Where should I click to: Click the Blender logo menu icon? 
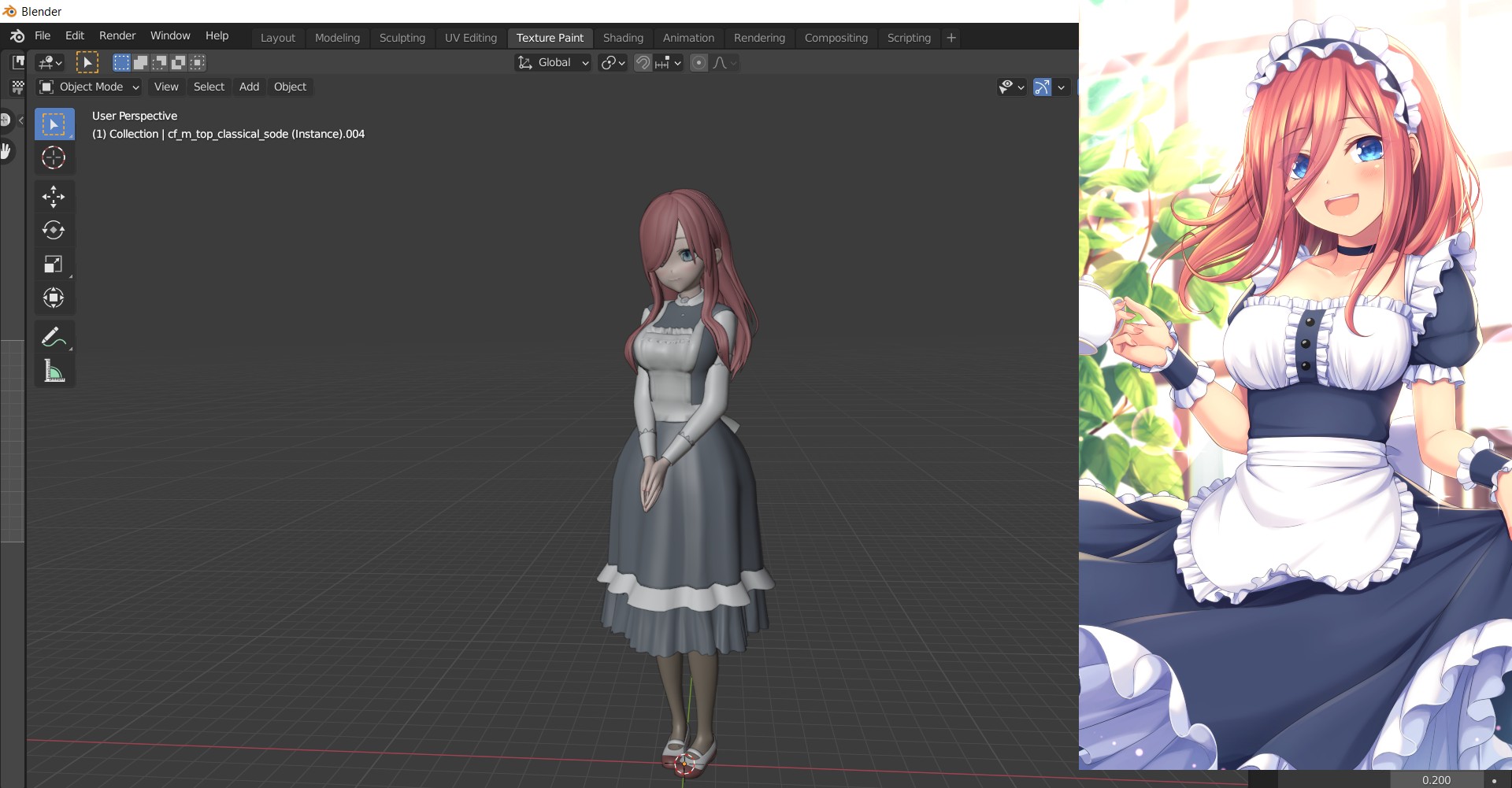[17, 36]
